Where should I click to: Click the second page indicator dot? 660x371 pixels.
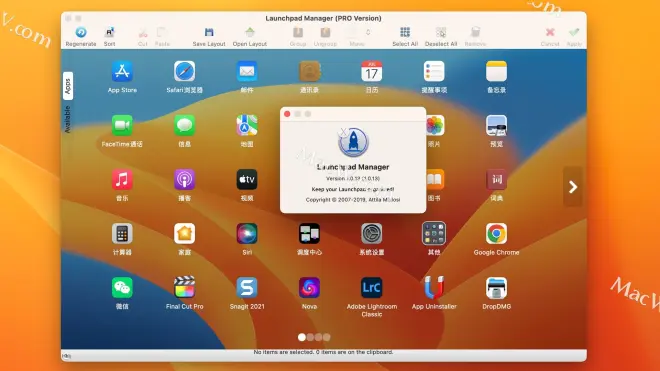(310, 337)
